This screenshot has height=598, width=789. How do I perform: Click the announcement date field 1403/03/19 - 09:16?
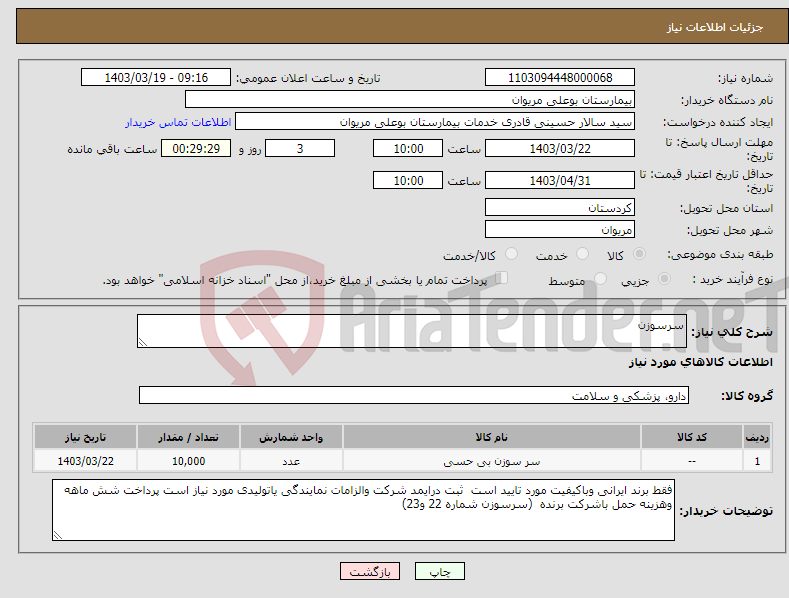tap(155, 78)
